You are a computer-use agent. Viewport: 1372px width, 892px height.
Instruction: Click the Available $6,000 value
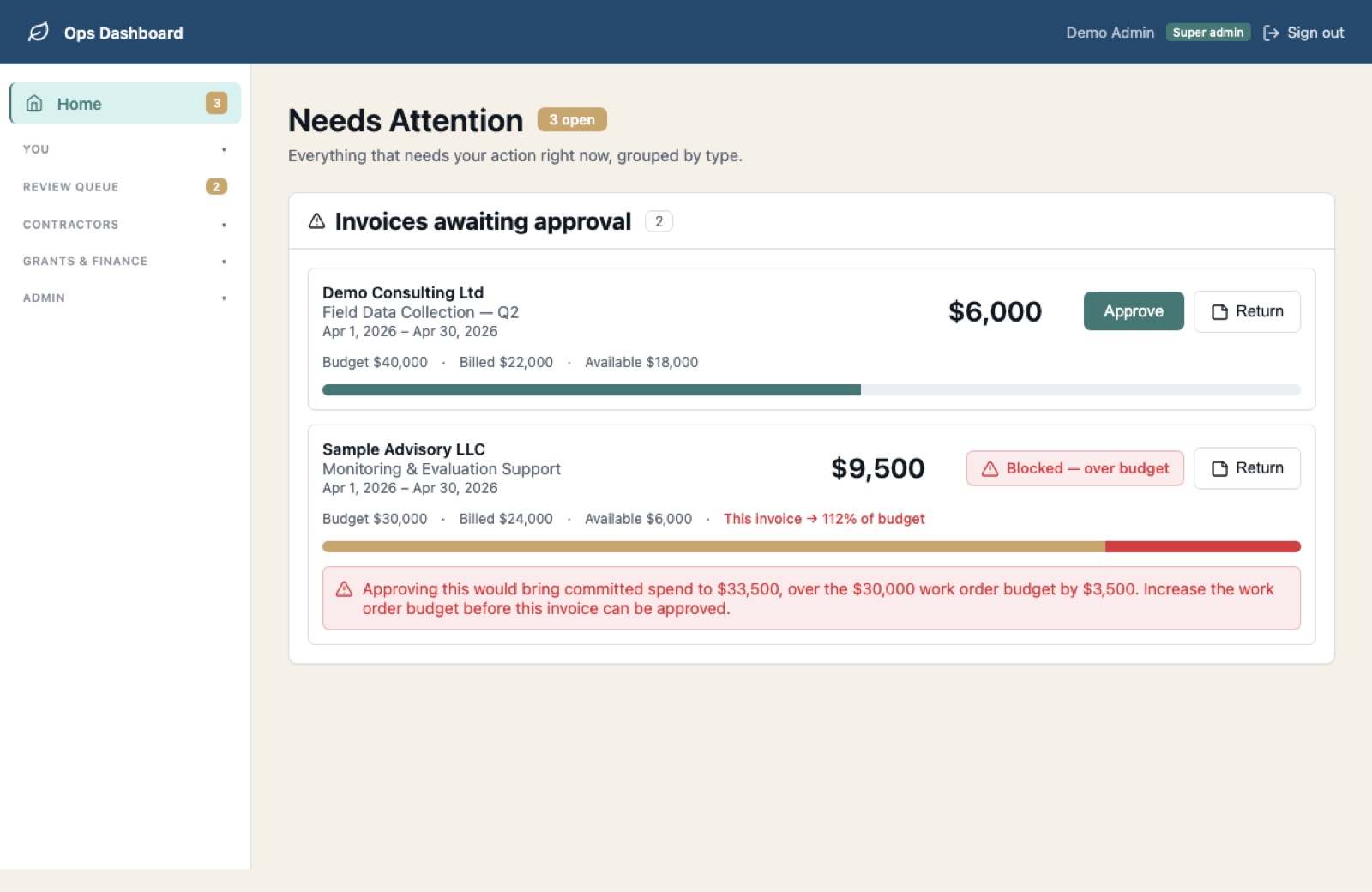click(x=638, y=519)
